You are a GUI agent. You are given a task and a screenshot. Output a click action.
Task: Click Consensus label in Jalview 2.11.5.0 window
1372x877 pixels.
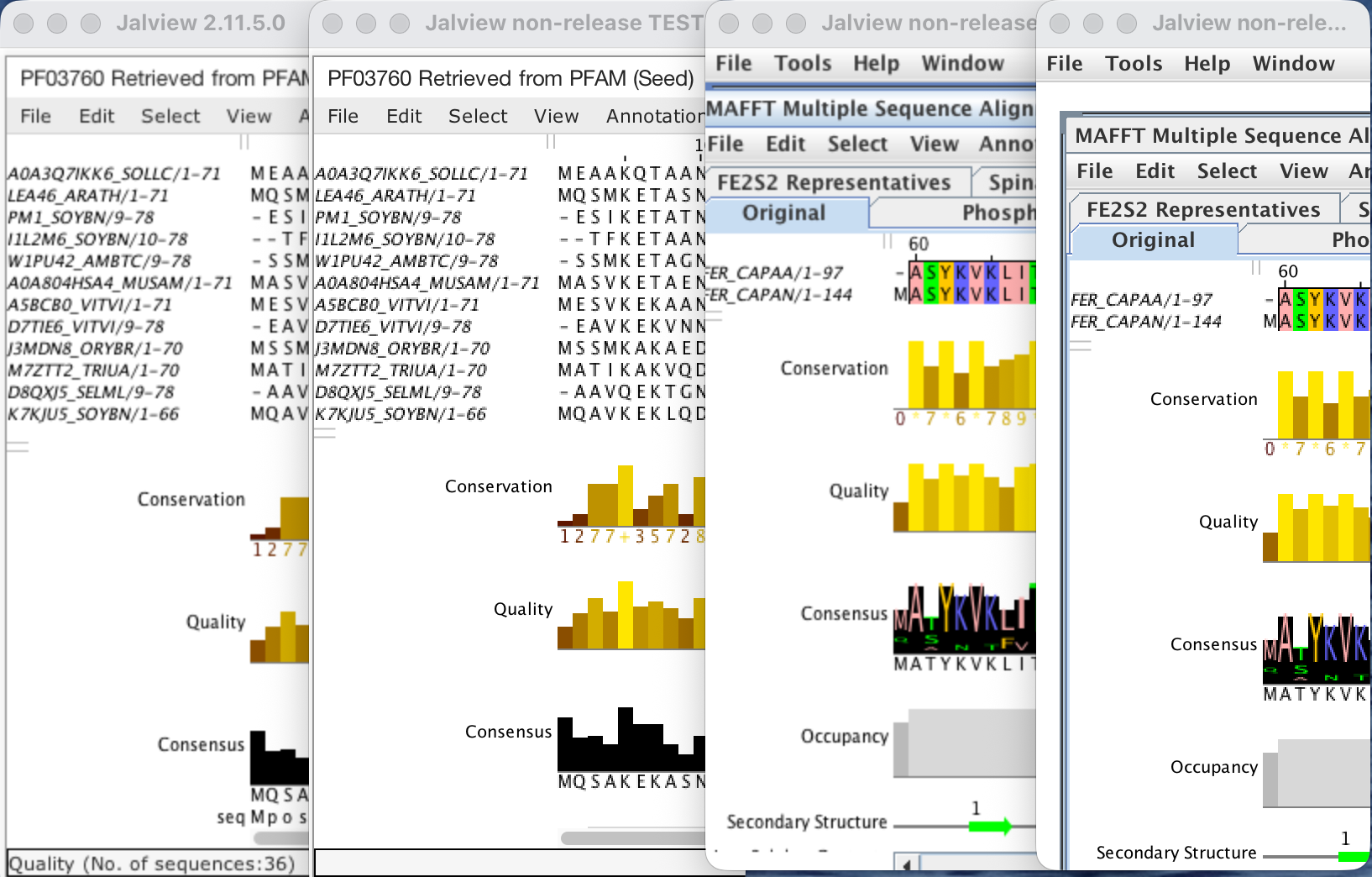201,745
